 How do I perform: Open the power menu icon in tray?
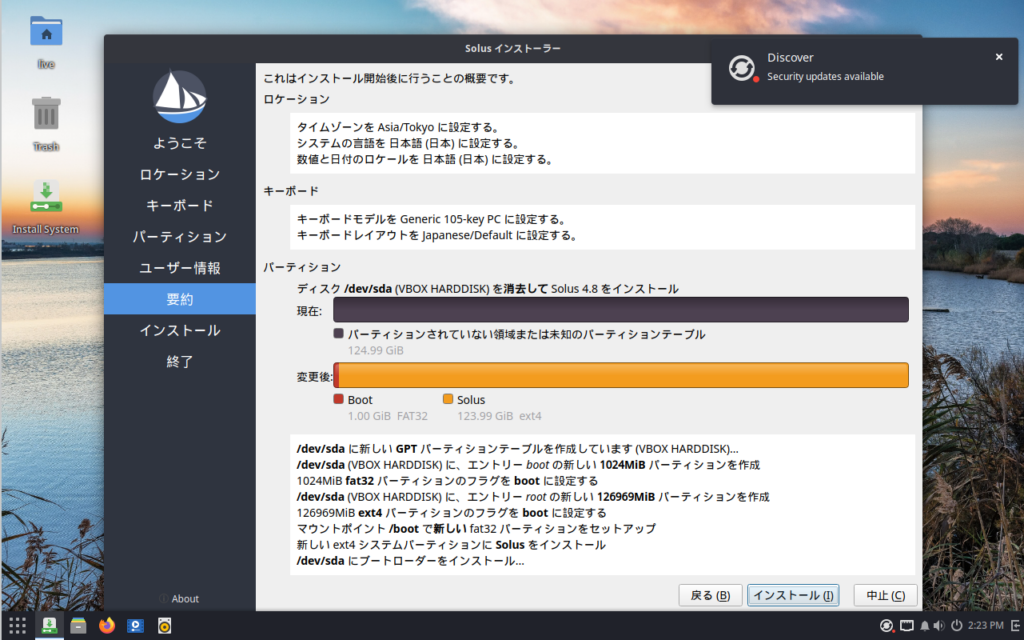[957, 626]
